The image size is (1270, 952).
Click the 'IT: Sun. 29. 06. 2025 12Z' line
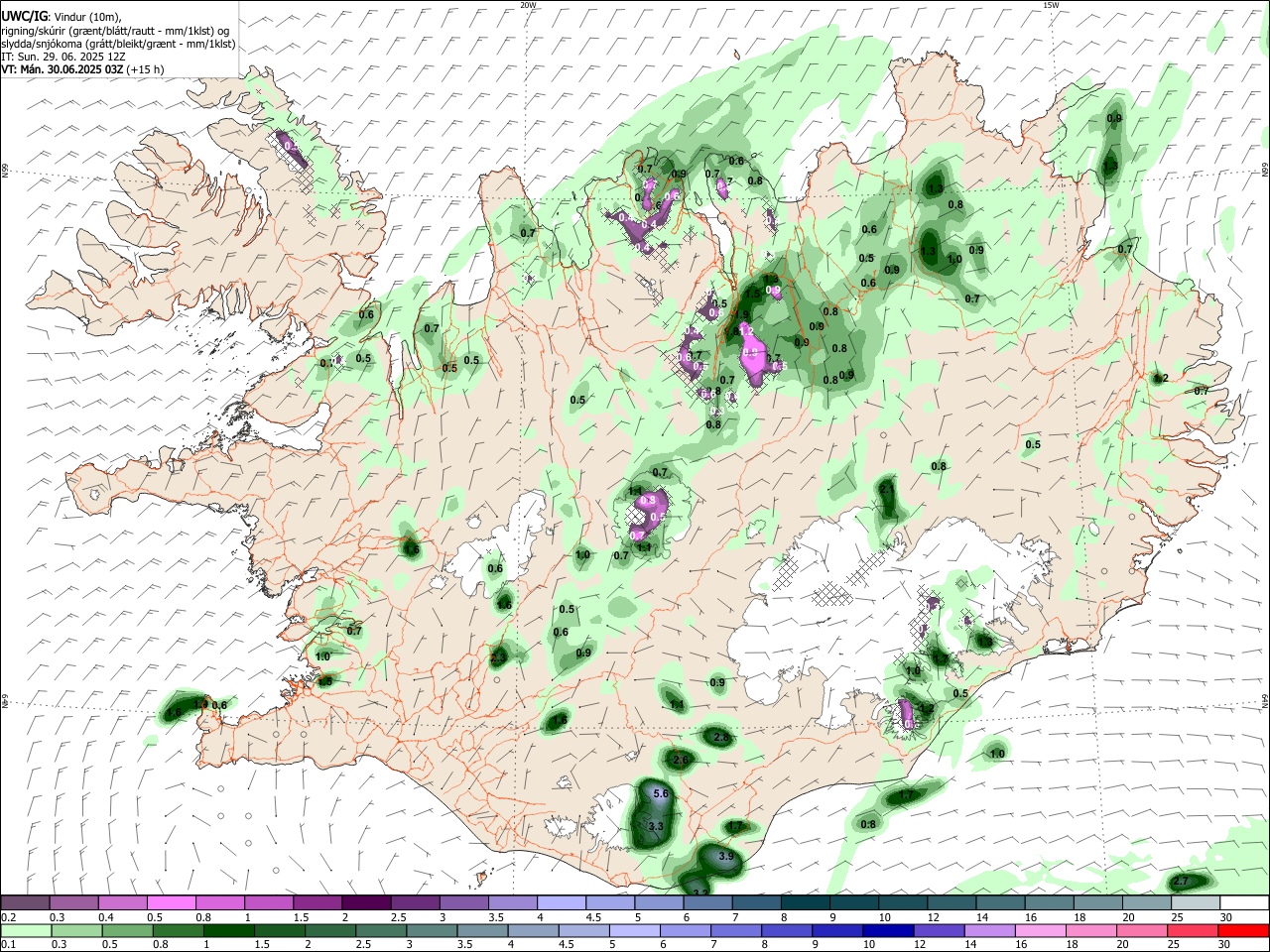click(x=62, y=57)
